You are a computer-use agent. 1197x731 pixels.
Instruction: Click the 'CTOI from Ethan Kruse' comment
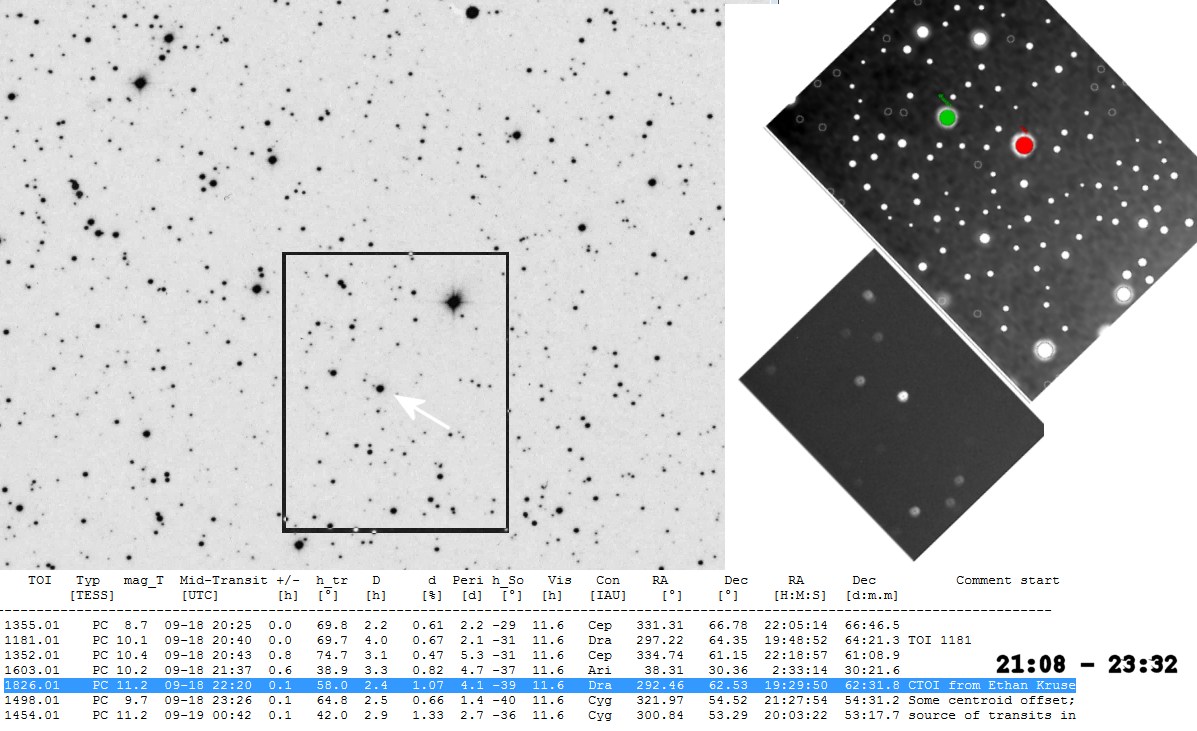click(990, 685)
